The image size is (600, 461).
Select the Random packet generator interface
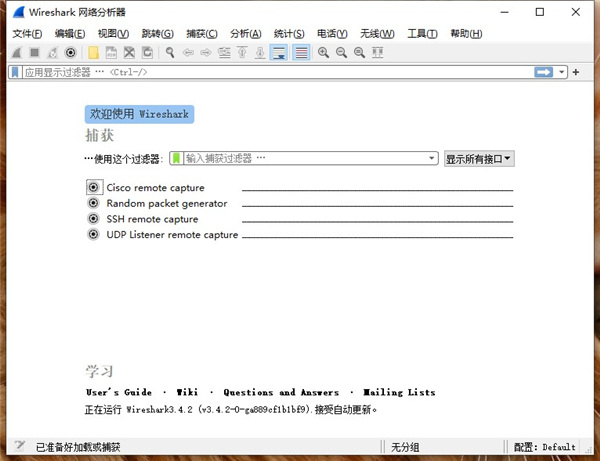pos(167,204)
